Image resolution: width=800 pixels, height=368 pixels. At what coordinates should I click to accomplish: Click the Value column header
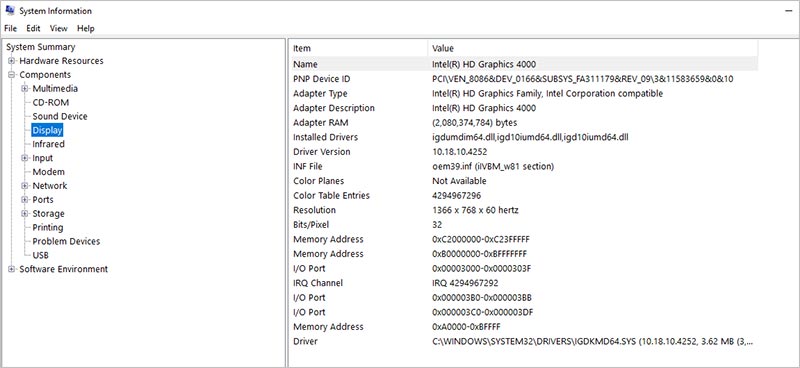click(x=593, y=48)
